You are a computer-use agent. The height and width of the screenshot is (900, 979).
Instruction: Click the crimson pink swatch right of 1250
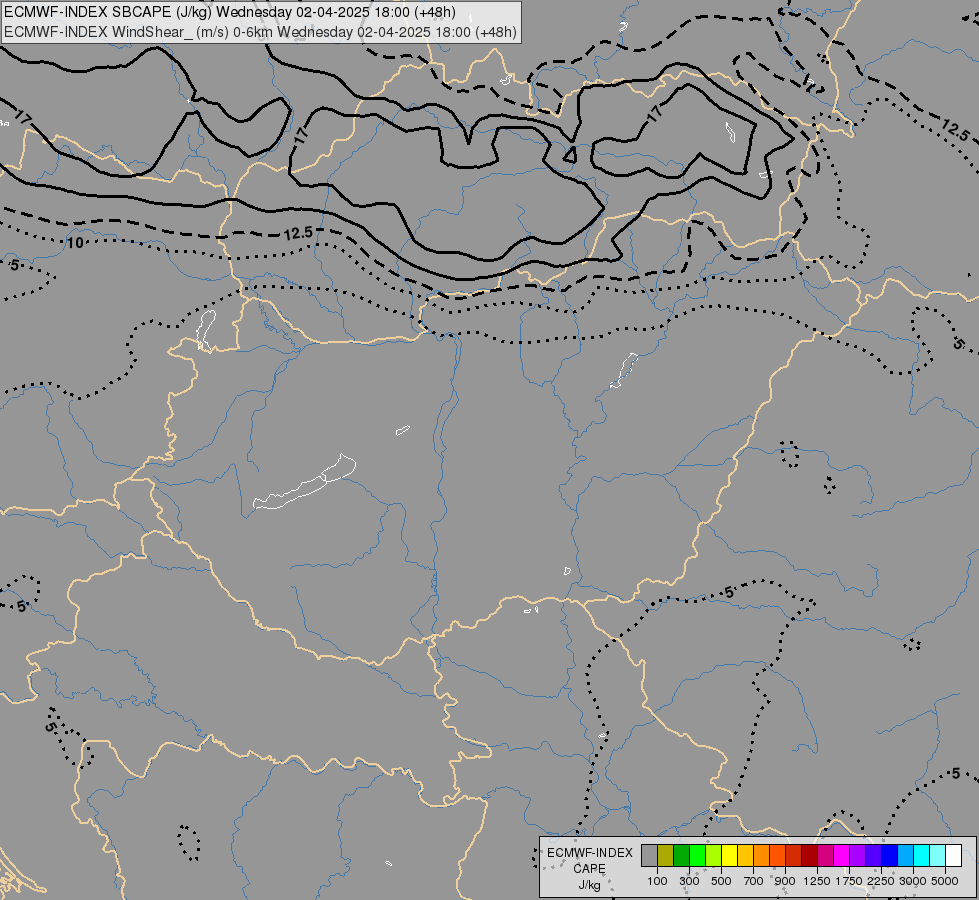[825, 855]
